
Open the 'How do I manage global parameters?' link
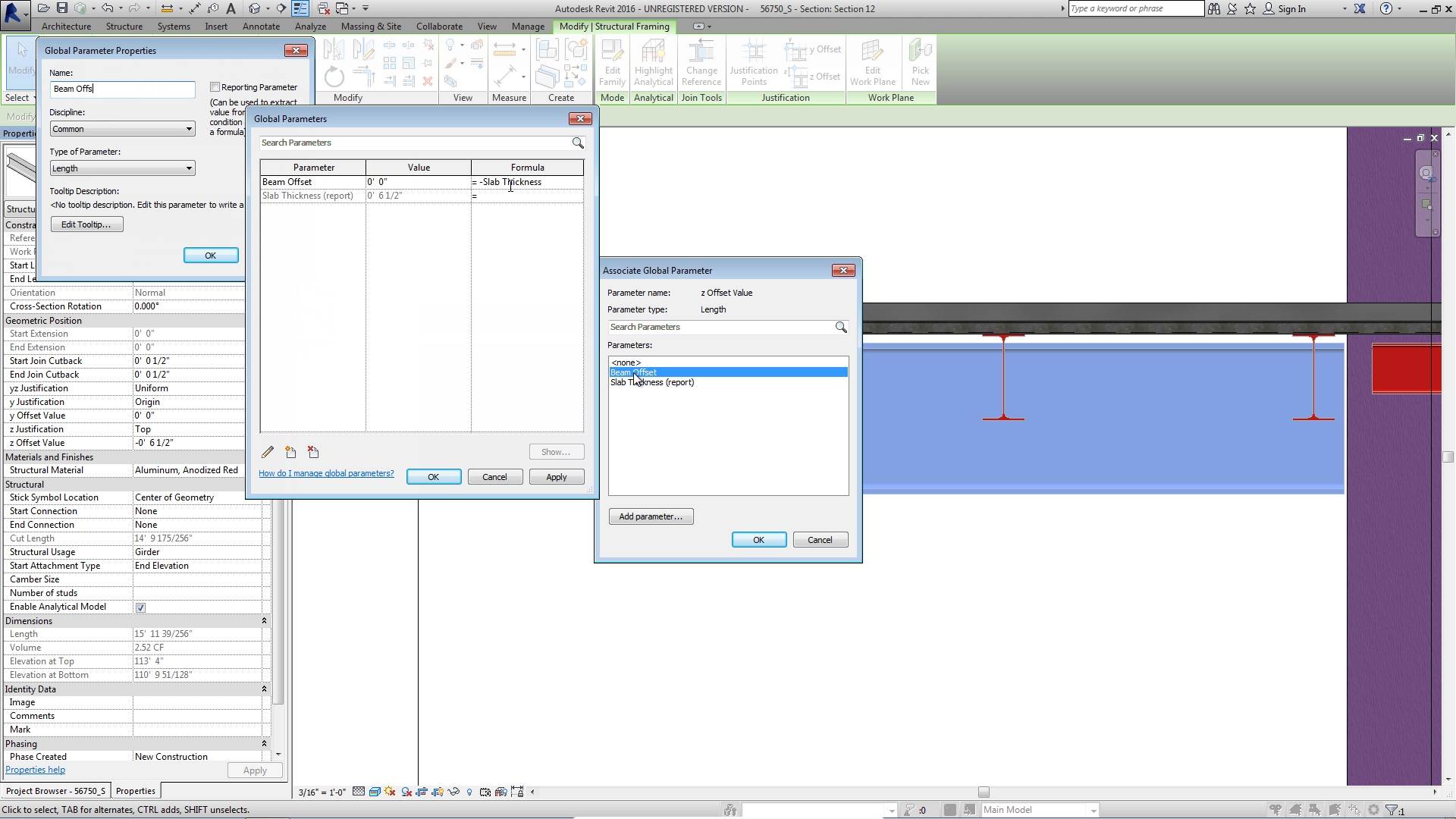point(326,473)
